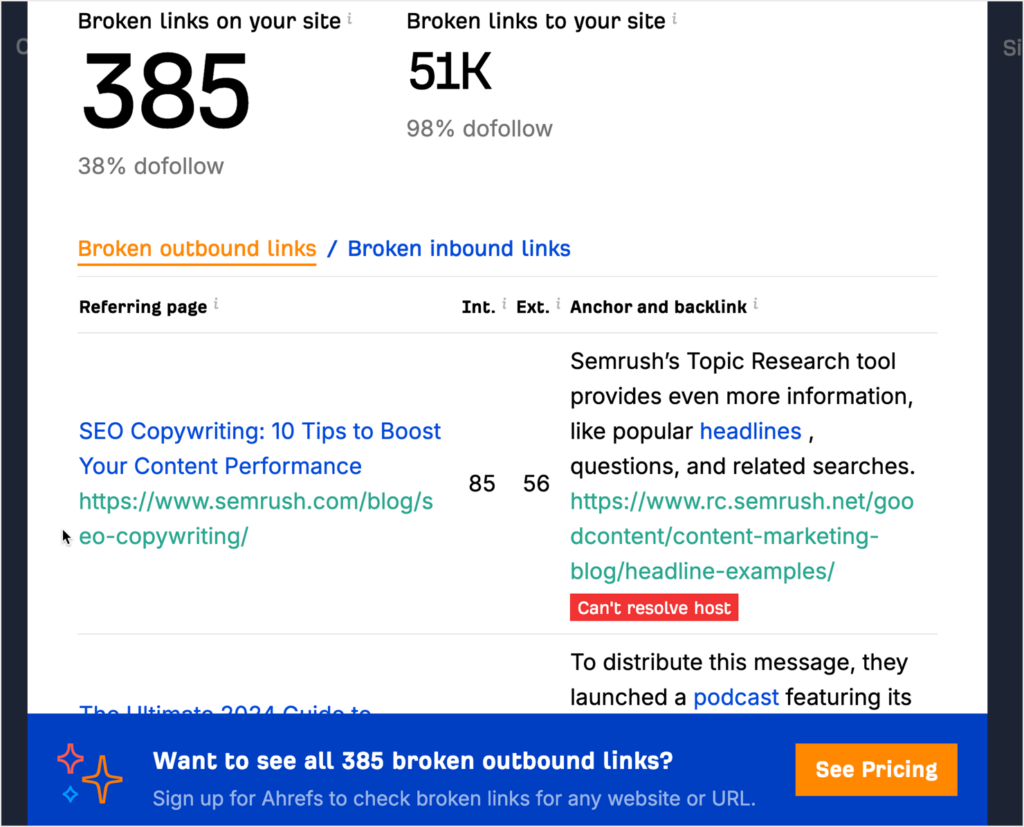Image resolution: width=1024 pixels, height=827 pixels.
Task: Click the "podcast" hyperlink
Action: click(736, 697)
